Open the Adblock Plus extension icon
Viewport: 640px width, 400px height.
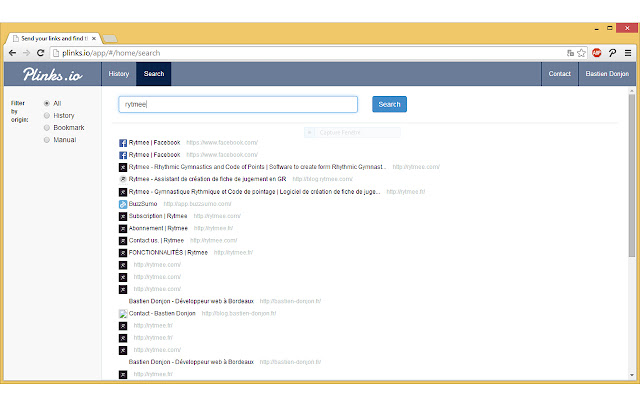click(x=597, y=53)
